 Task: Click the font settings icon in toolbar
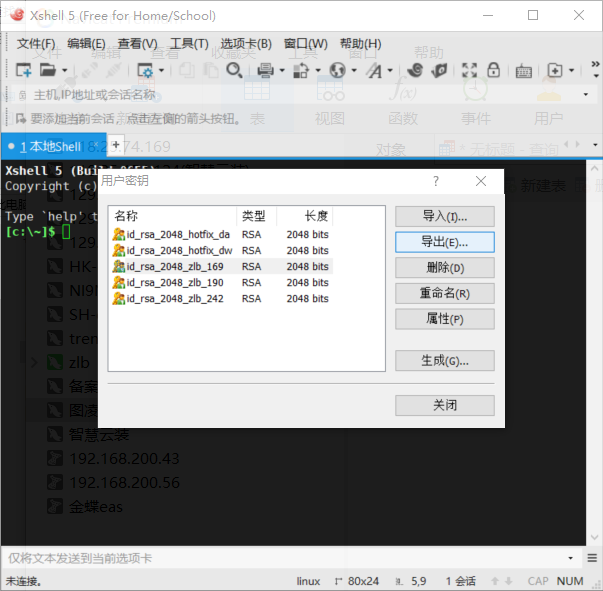[x=374, y=70]
